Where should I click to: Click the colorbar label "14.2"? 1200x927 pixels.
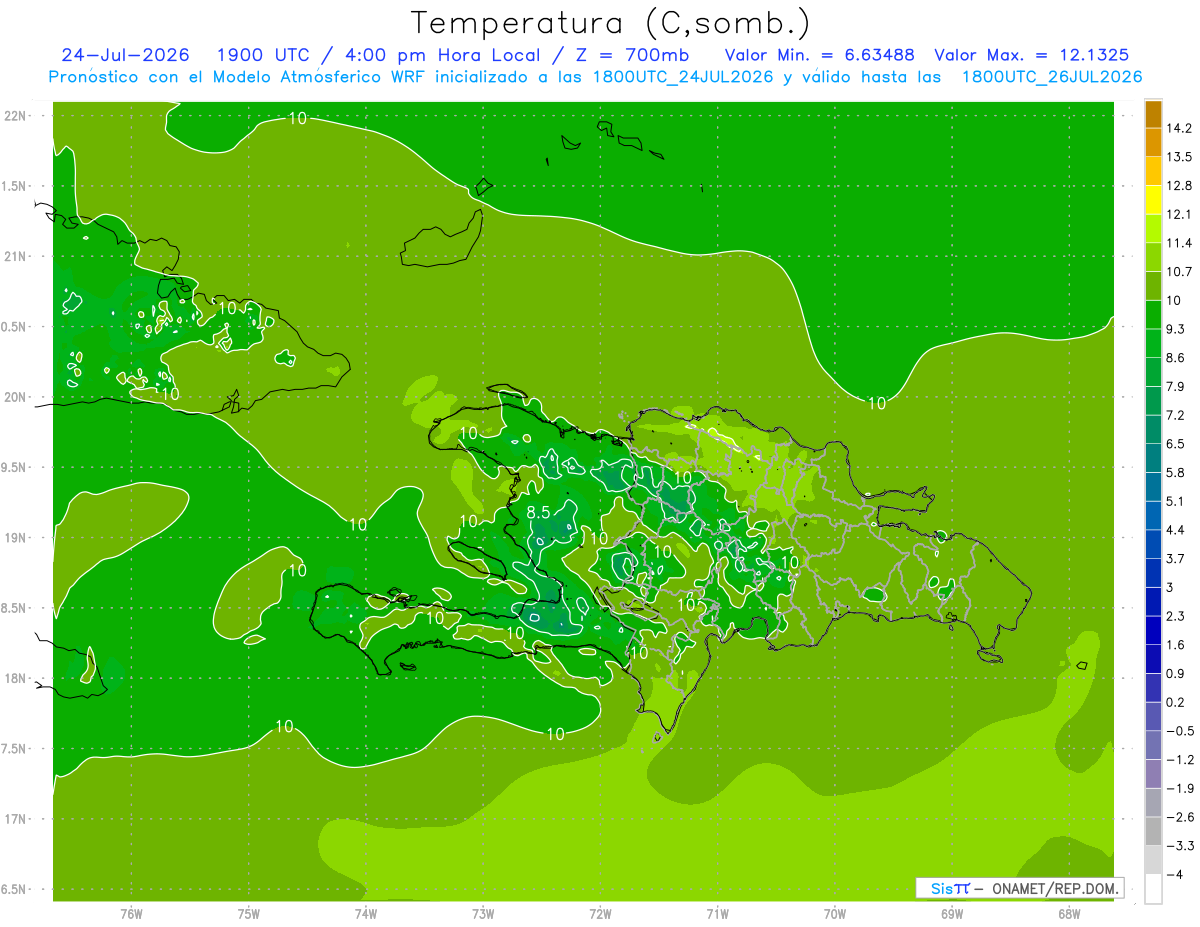click(1181, 128)
